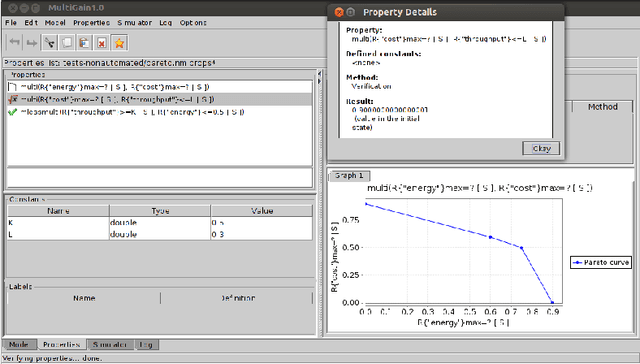Click the Result value in Property Details

(389, 109)
